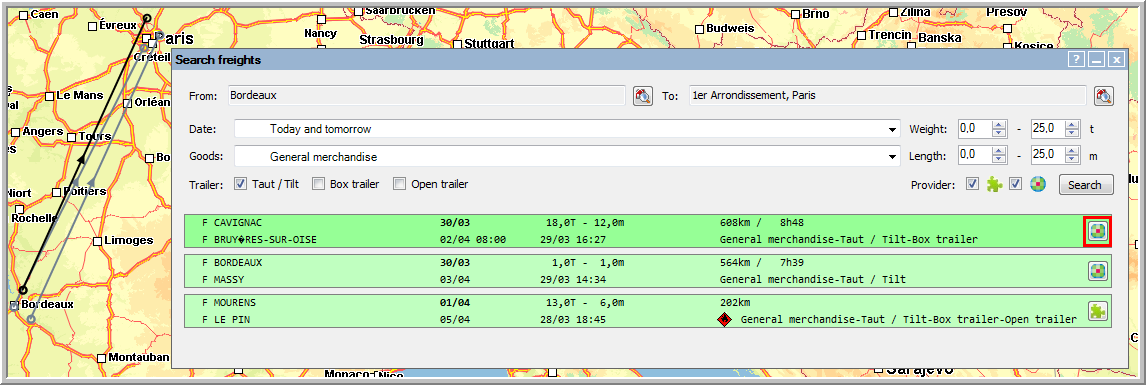The image size is (1146, 385).
Task: Decrease the maximum weight value
Action: click(x=1071, y=134)
